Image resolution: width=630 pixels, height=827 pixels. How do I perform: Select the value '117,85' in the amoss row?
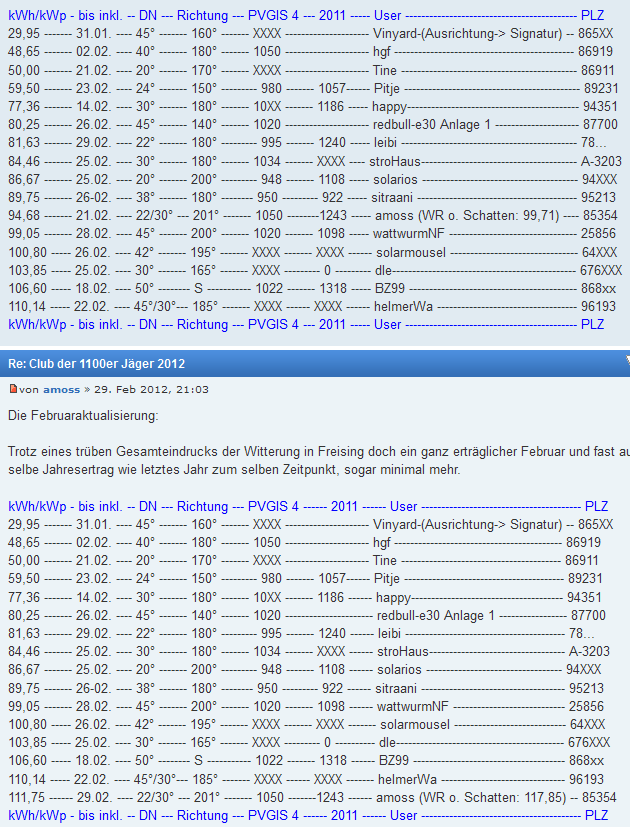click(x=544, y=797)
